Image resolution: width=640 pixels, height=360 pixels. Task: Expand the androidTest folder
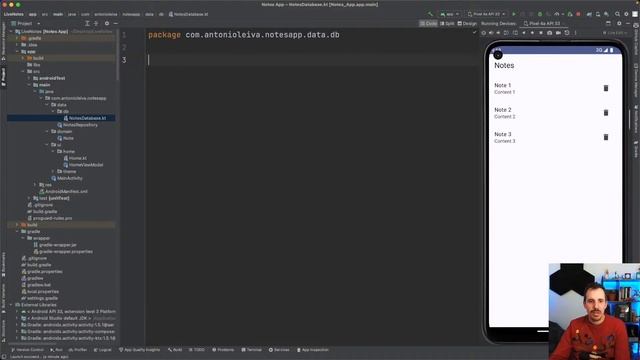click(x=29, y=78)
